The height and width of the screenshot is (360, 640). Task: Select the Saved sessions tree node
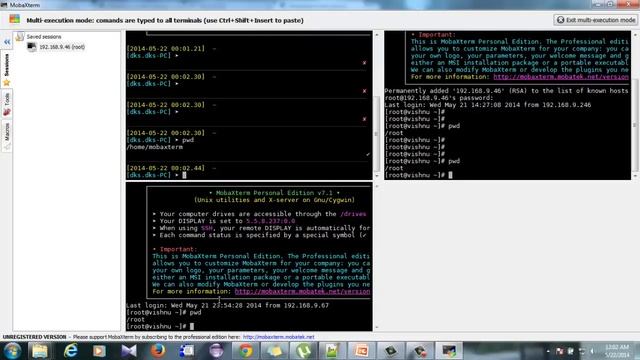coord(44,37)
